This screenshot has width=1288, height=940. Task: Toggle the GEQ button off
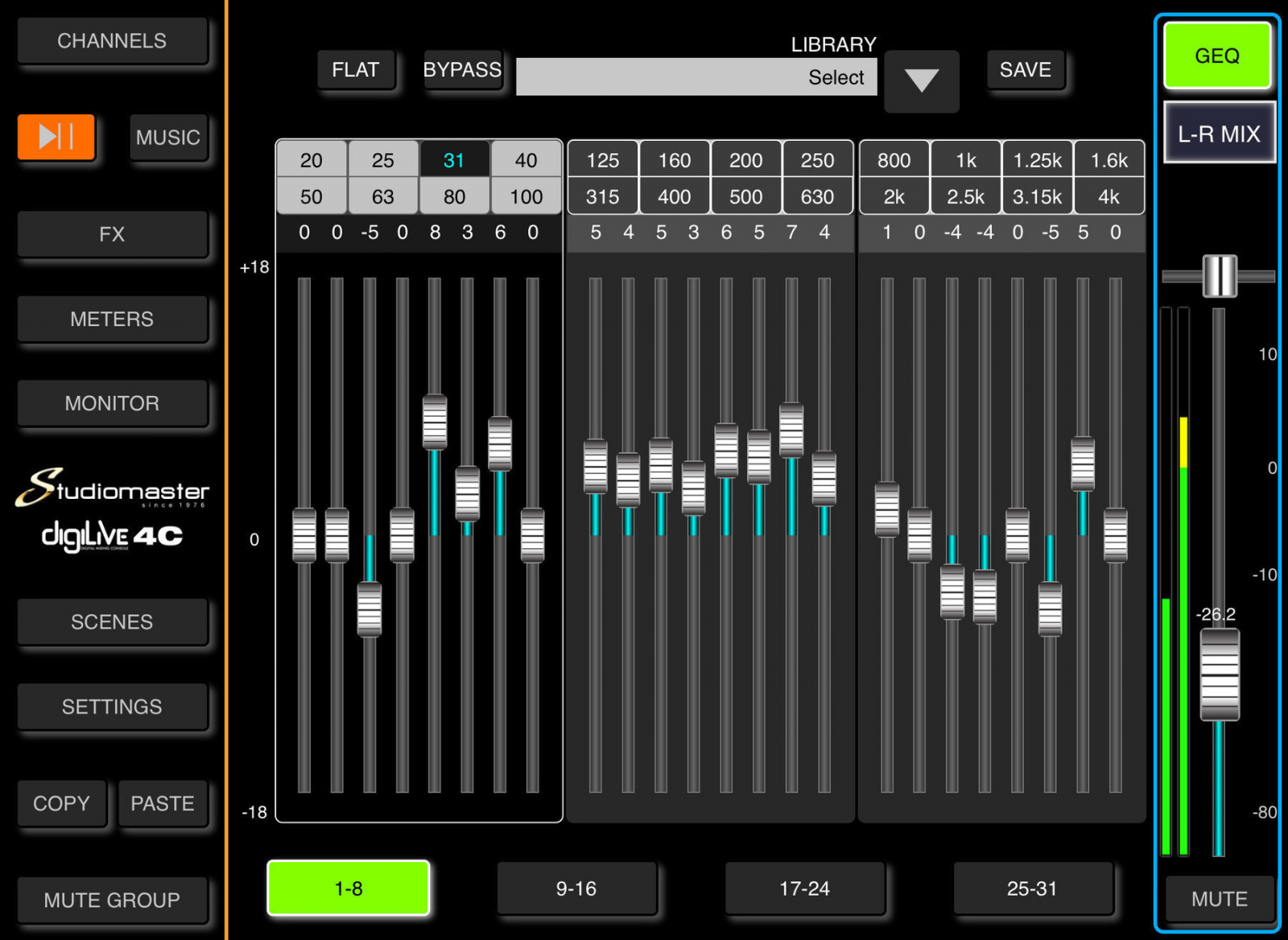point(1216,56)
